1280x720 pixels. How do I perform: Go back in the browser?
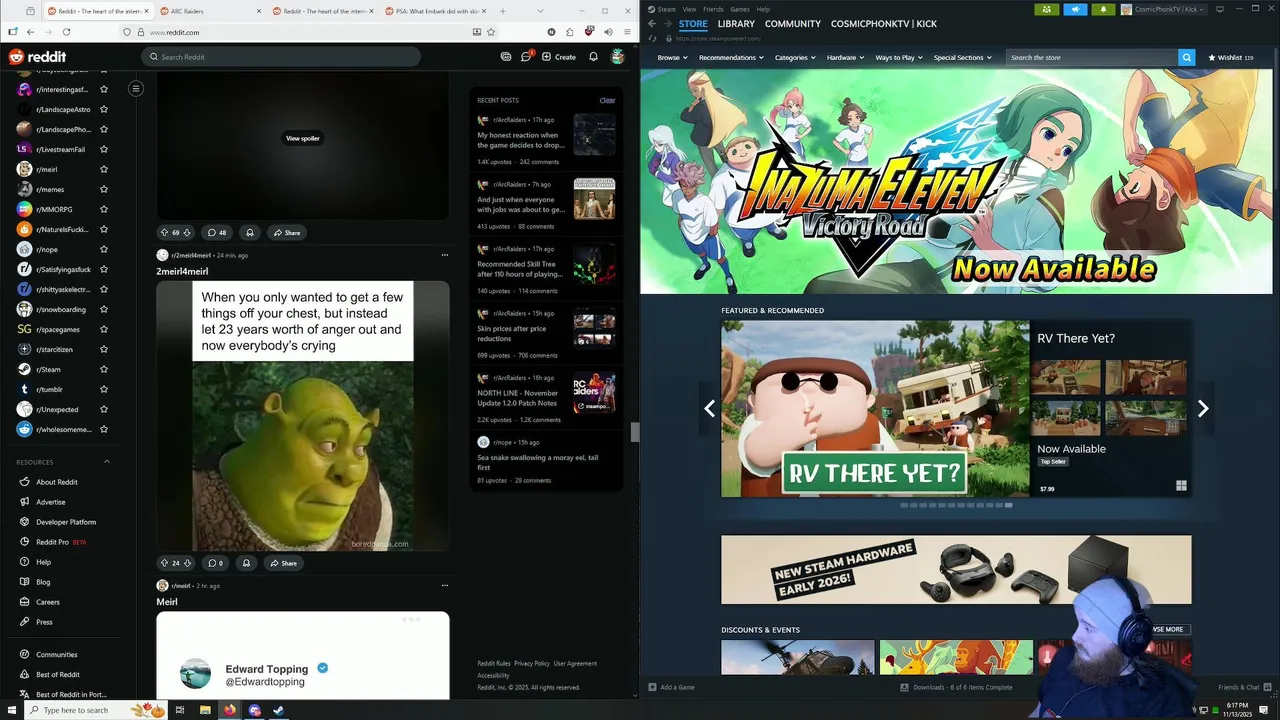click(x=30, y=32)
